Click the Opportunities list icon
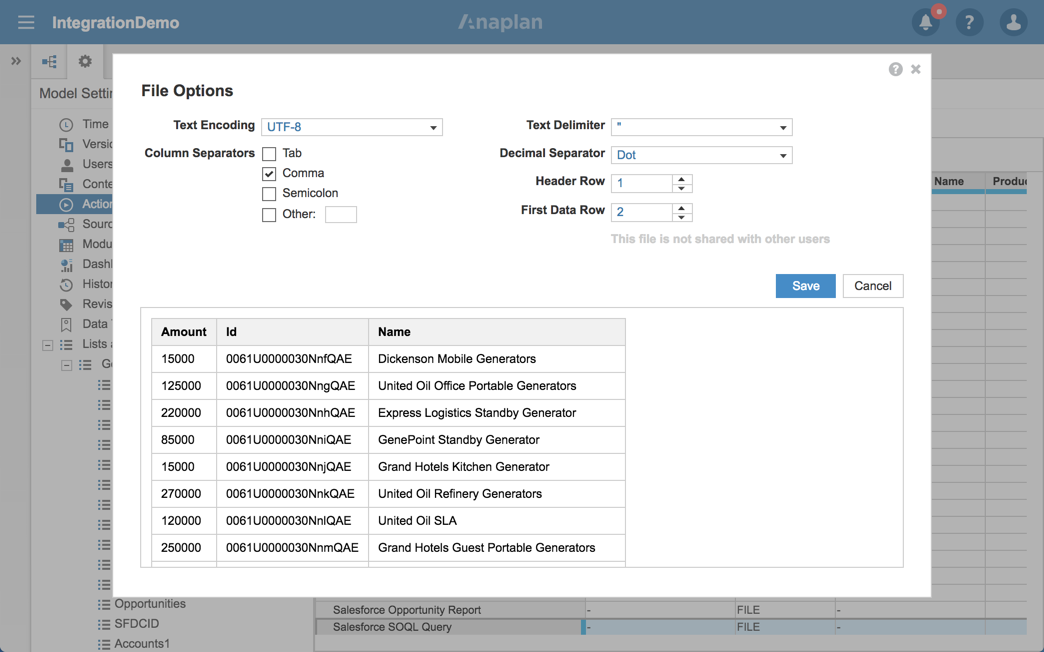1044x652 pixels. tap(104, 604)
